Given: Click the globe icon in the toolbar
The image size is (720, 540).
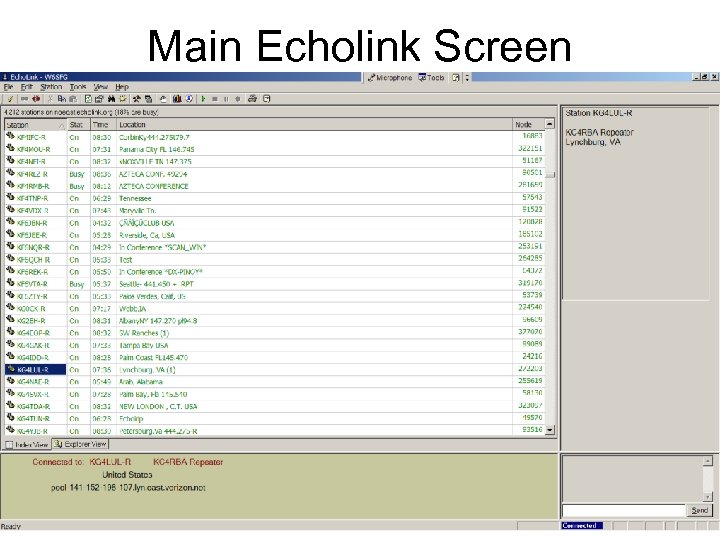Looking at the screenshot, I should point(189,99).
